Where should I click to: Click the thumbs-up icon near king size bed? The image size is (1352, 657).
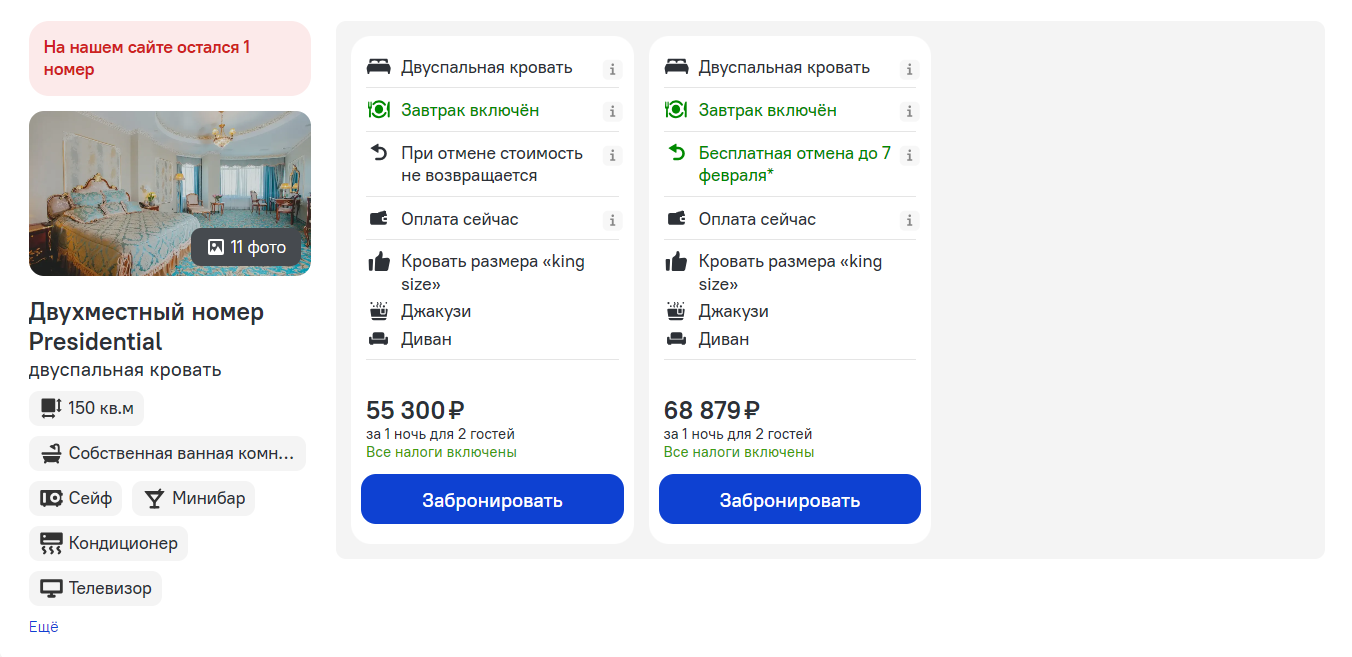(379, 261)
